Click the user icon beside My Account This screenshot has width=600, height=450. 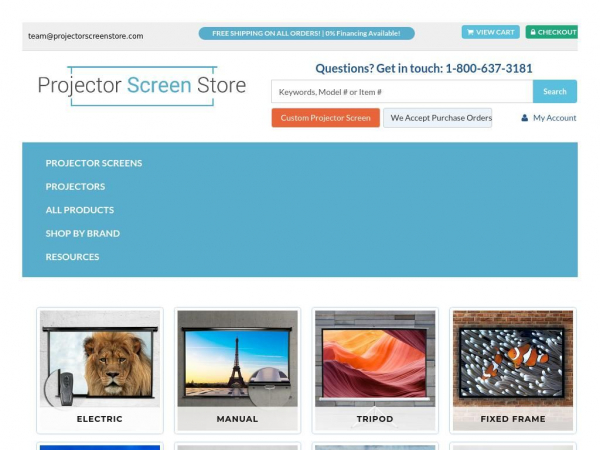pyautogui.click(x=525, y=118)
